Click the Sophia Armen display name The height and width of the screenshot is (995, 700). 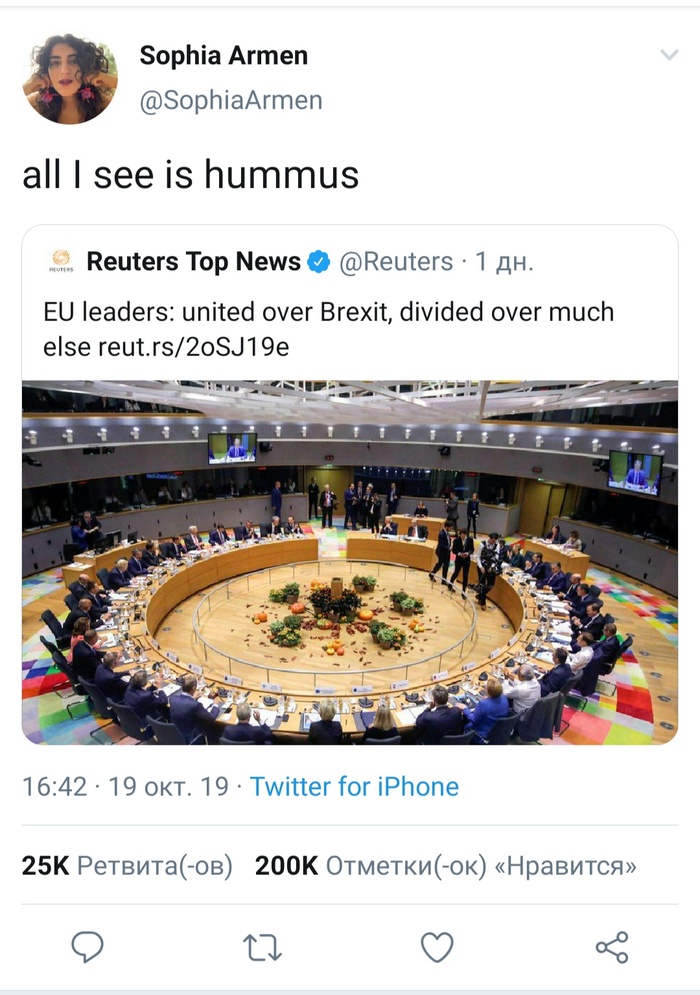click(x=224, y=56)
